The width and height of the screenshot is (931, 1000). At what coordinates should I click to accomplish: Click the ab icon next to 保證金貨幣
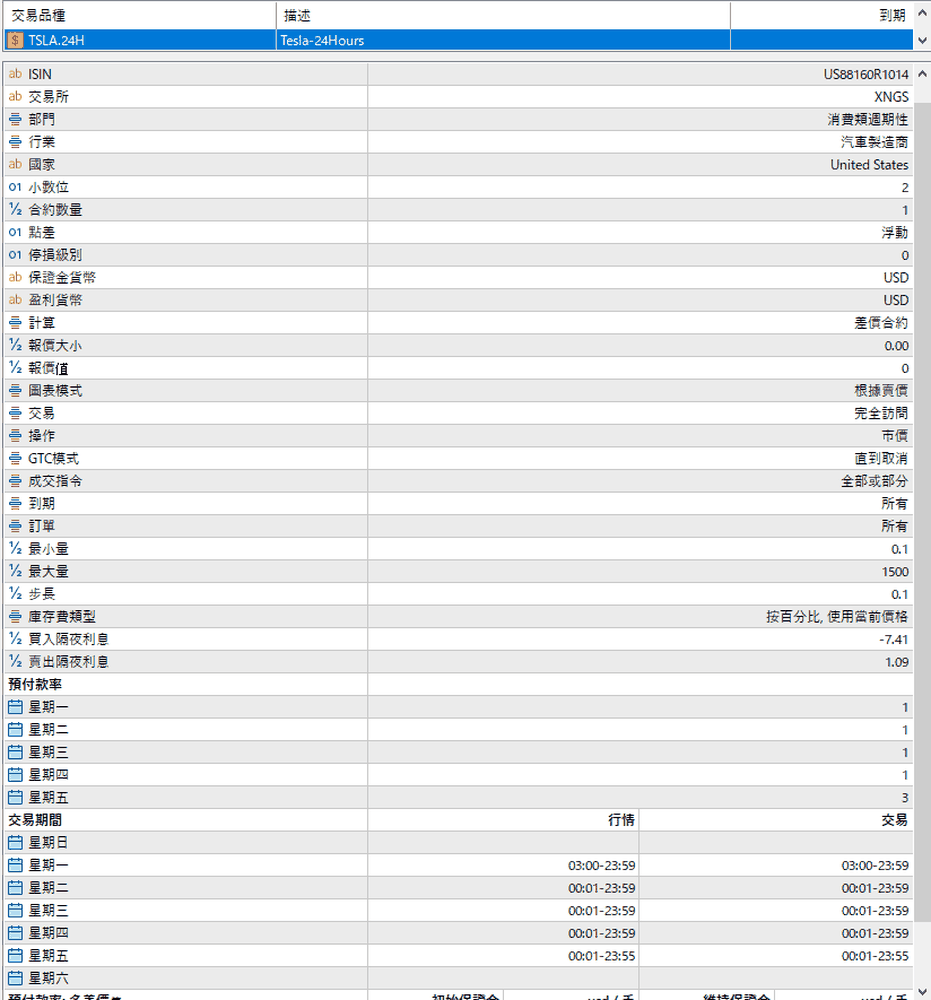click(x=15, y=277)
